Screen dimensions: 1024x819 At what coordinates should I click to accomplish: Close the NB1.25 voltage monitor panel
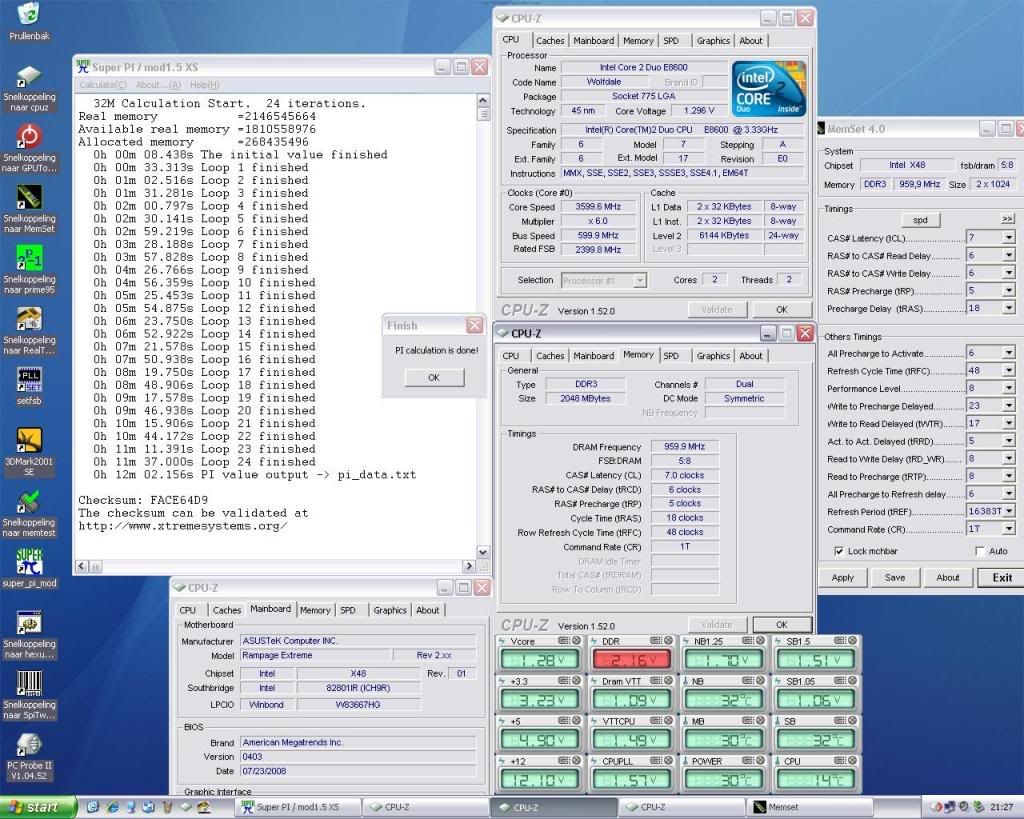tap(761, 641)
